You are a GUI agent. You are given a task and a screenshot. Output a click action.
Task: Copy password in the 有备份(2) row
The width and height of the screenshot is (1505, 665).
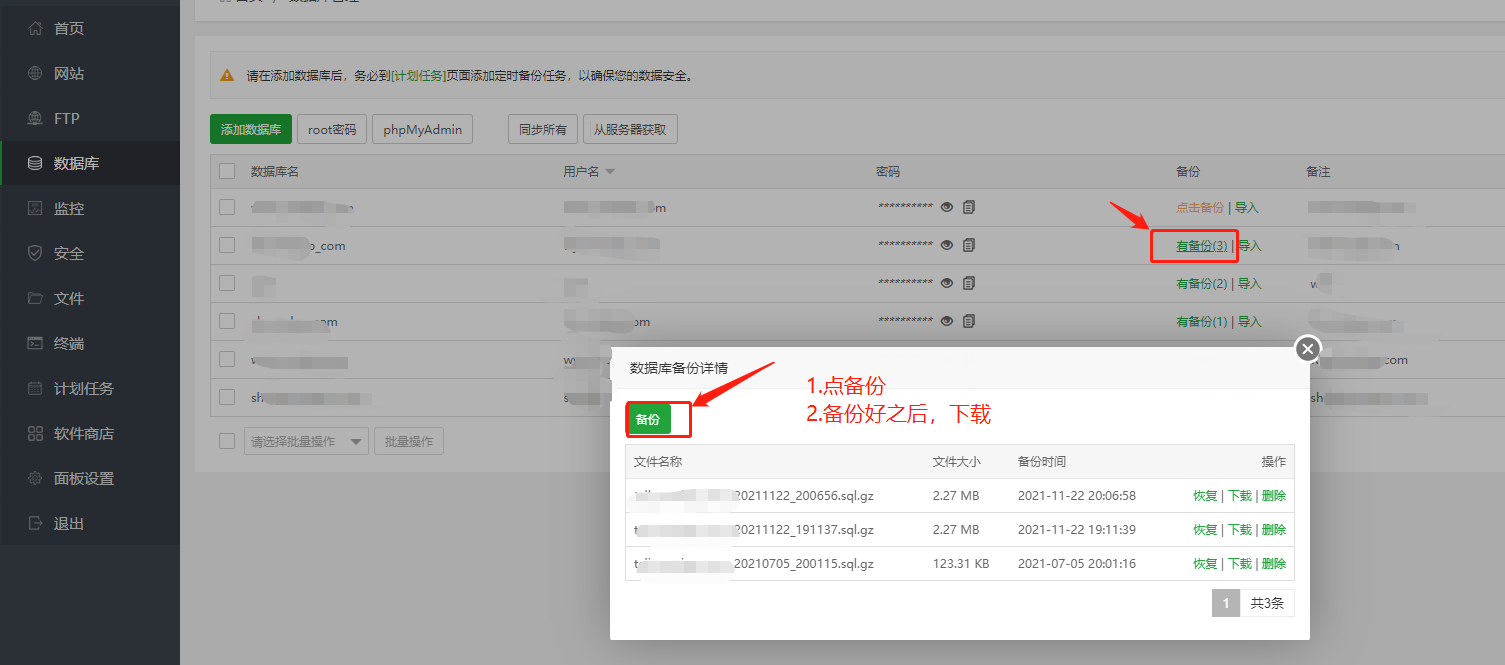(969, 283)
